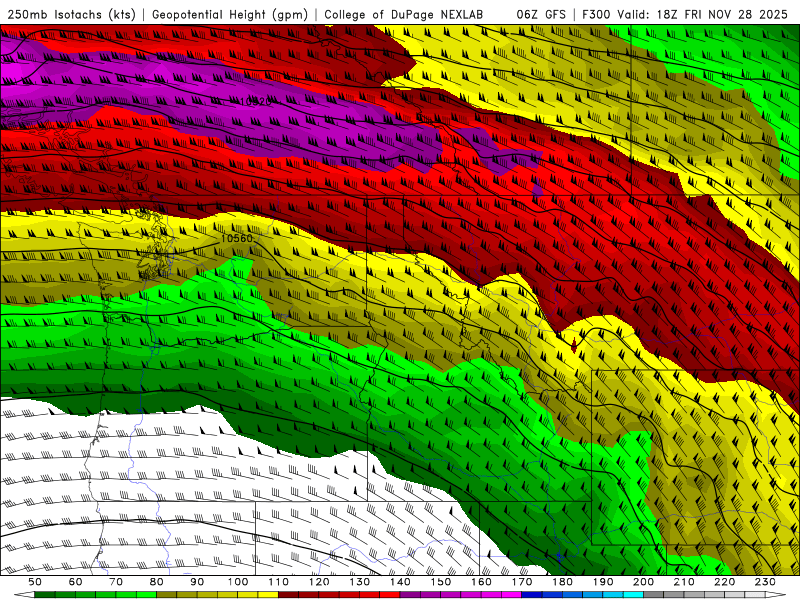800x600 pixels.
Task: Click the '250mb Isotachs (kts)' title text
Action: (x=71, y=15)
